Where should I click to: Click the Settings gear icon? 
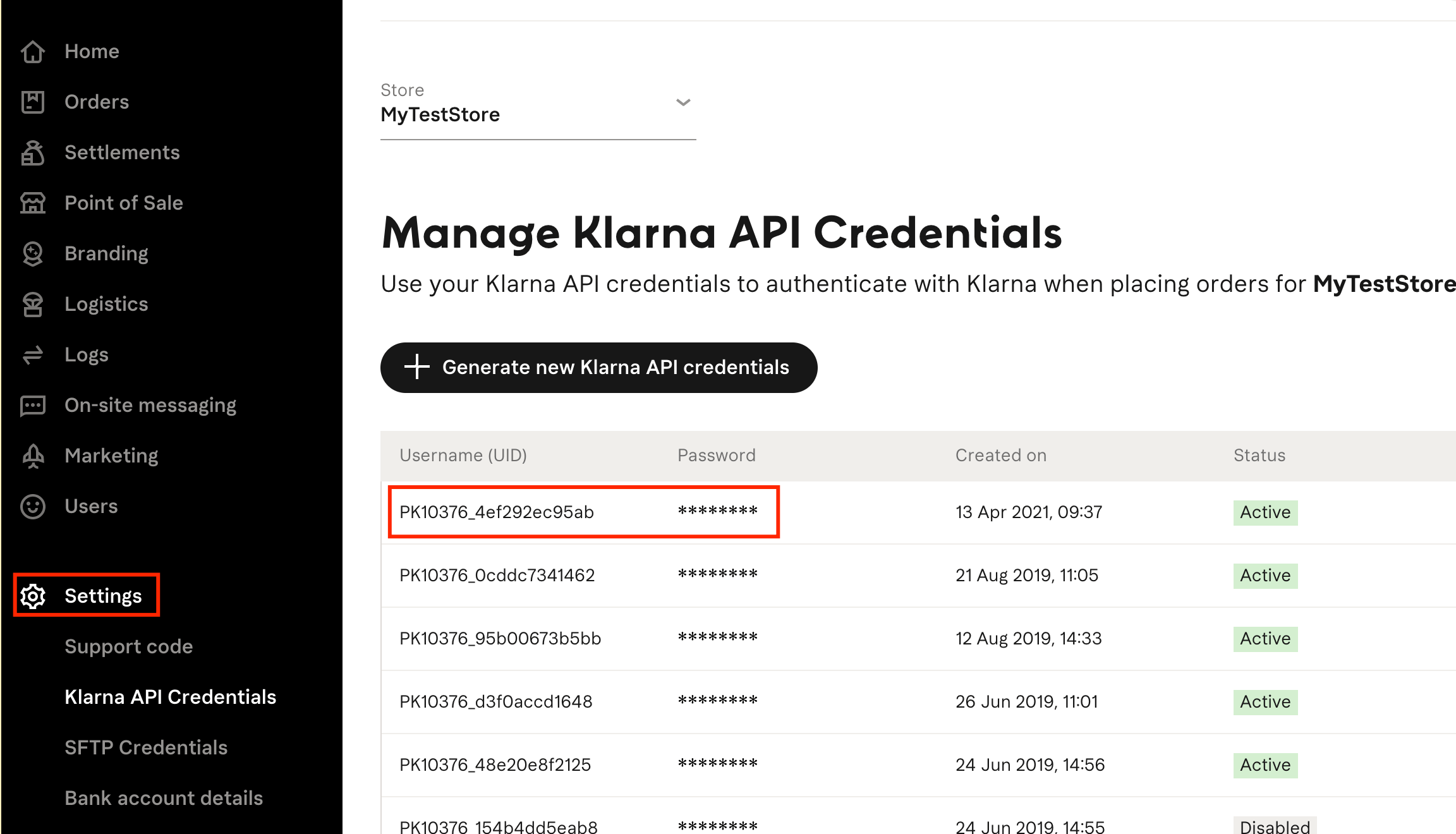pyautogui.click(x=33, y=595)
